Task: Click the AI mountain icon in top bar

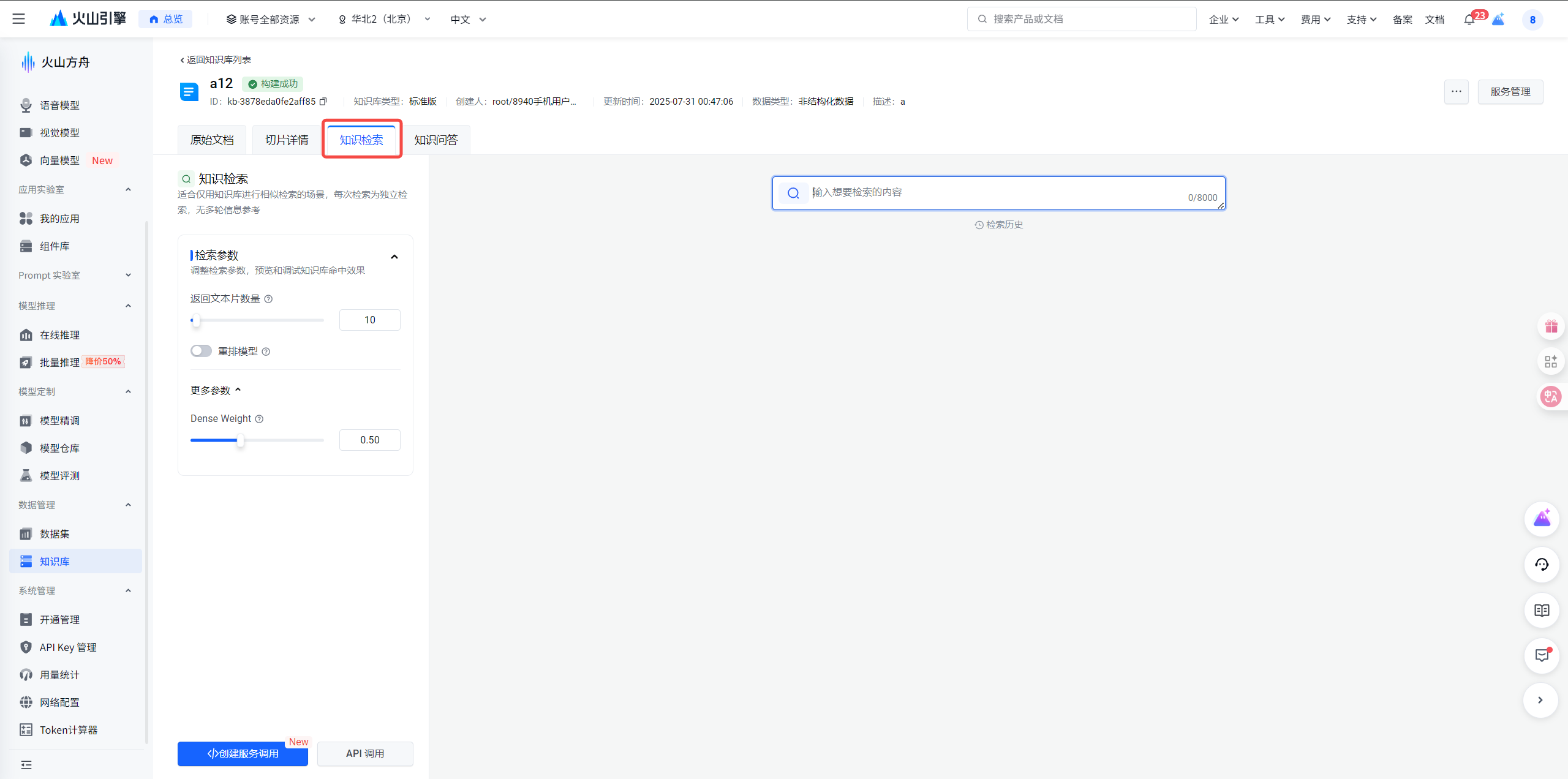Action: (1498, 20)
